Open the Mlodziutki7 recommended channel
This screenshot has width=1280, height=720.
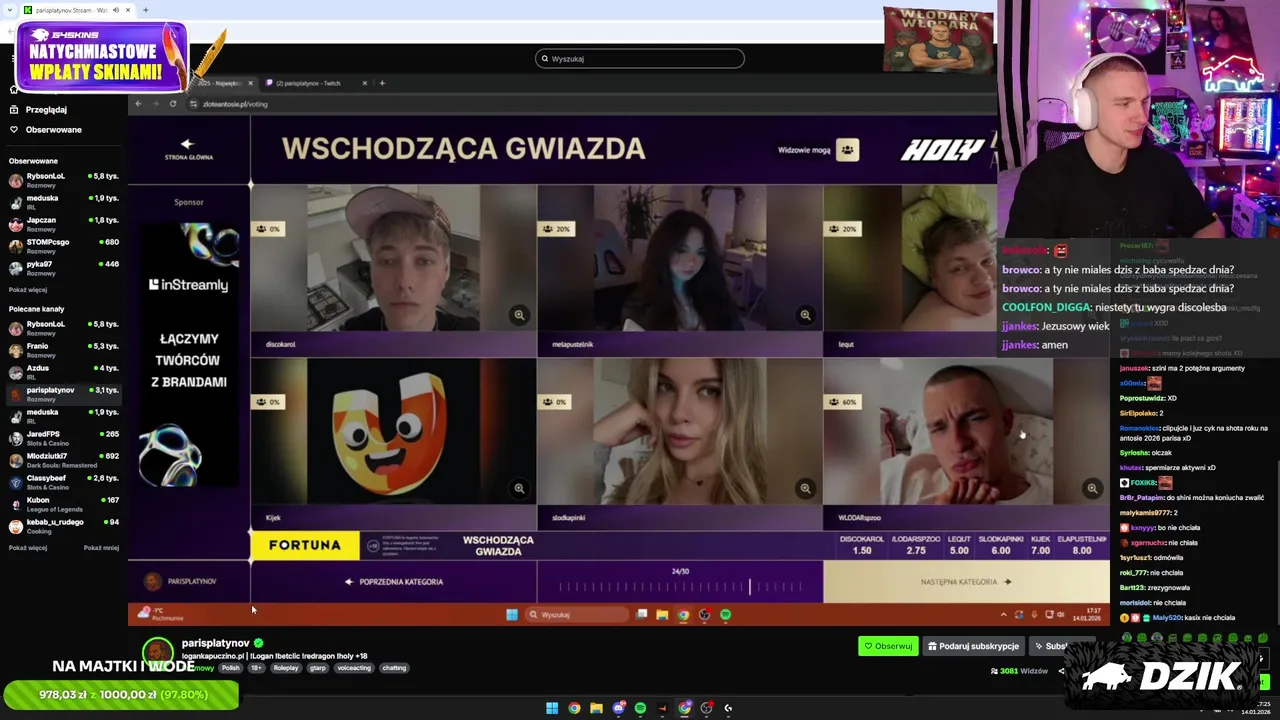click(62, 460)
